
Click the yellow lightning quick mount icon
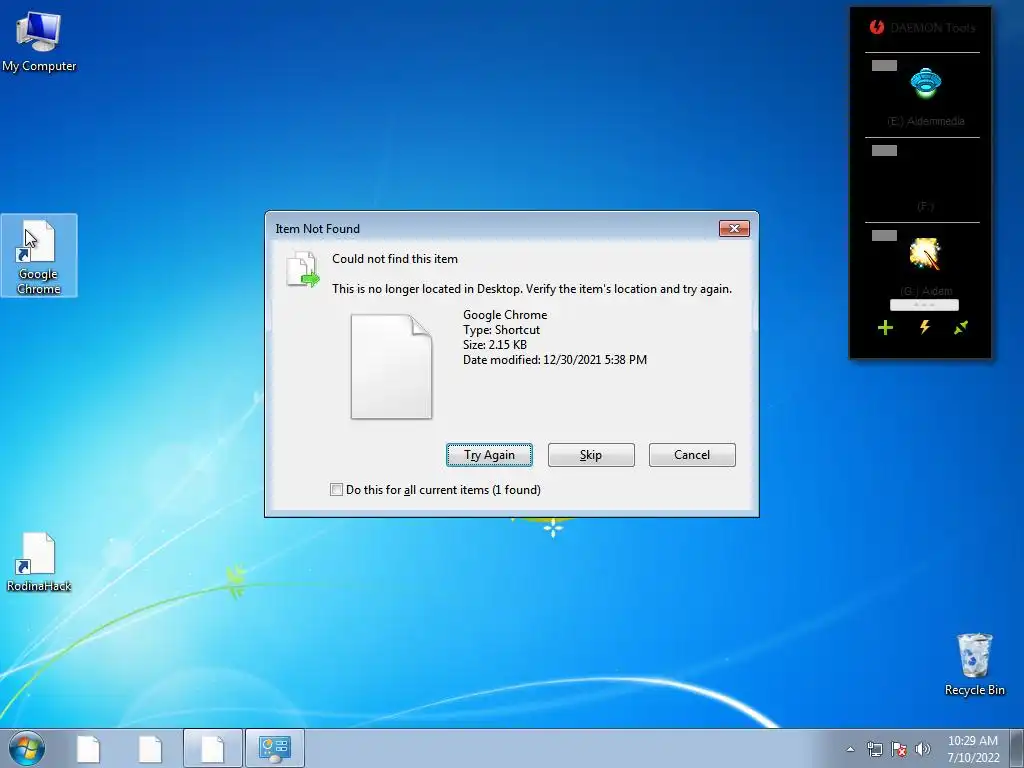[925, 327]
